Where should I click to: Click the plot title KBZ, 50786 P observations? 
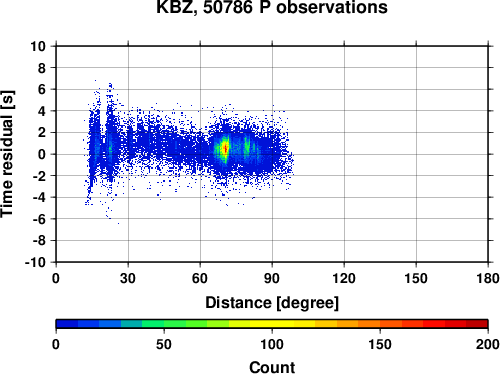pyautogui.click(x=272, y=7)
